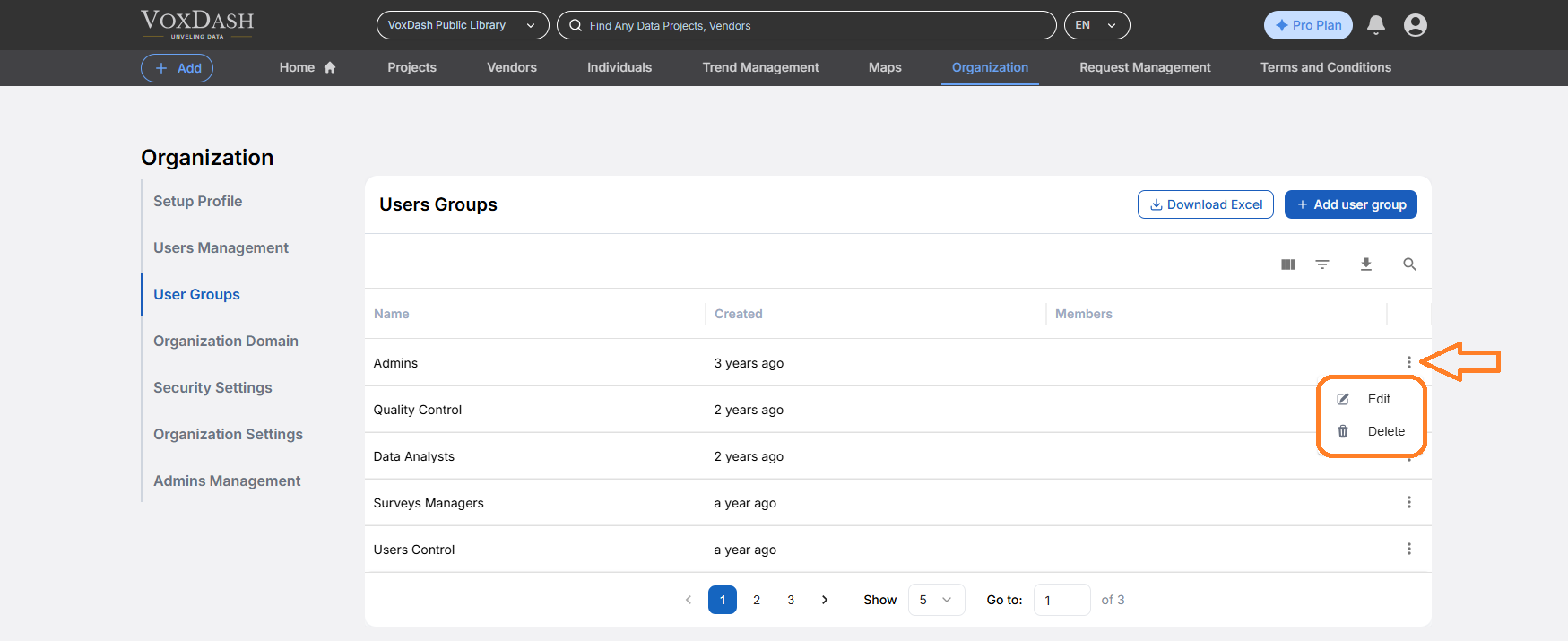Click the Go to page input field
Screen dimensions: 1568x641
(x=1061, y=600)
